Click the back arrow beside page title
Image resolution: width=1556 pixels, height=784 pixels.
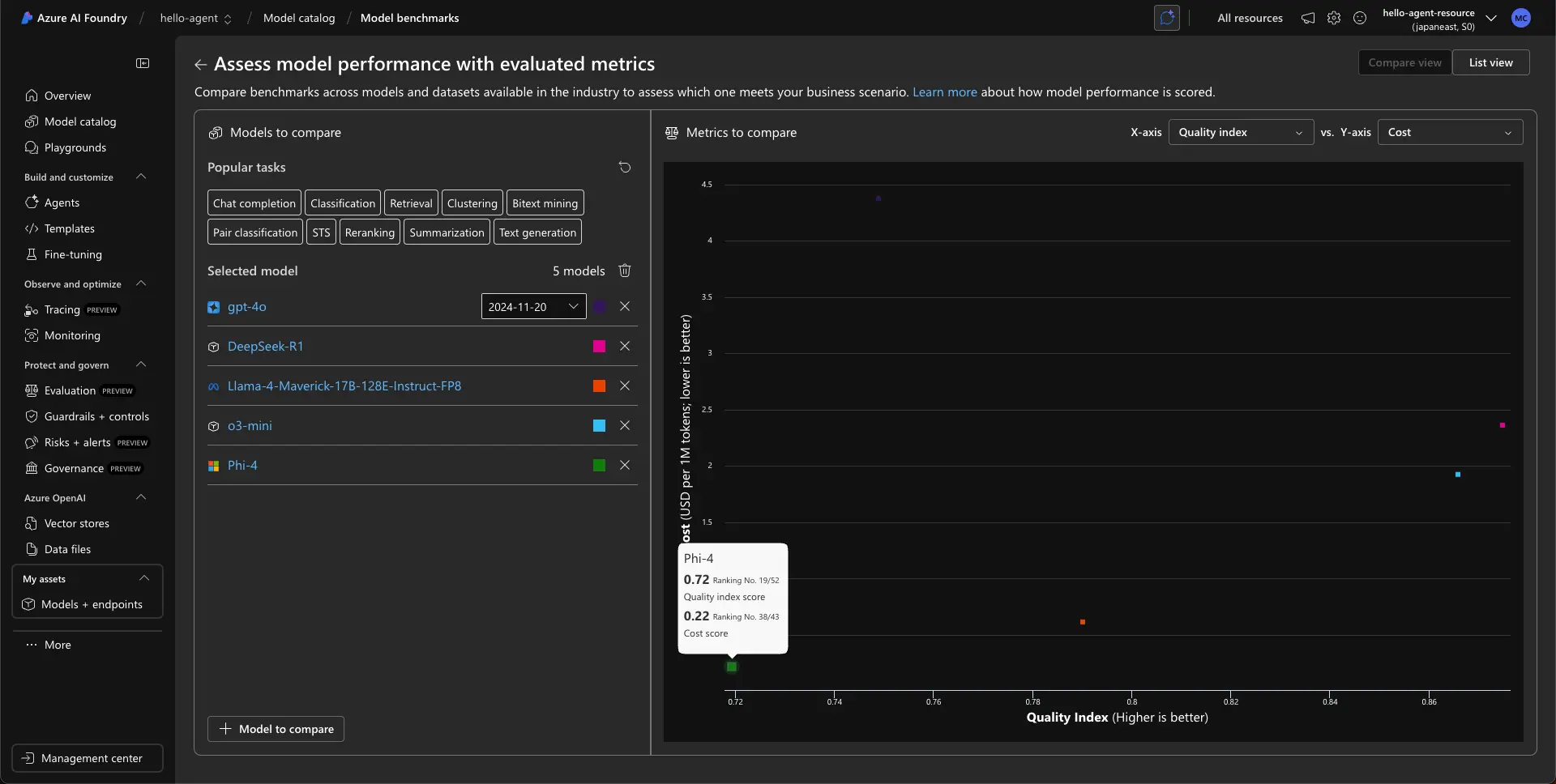[200, 64]
